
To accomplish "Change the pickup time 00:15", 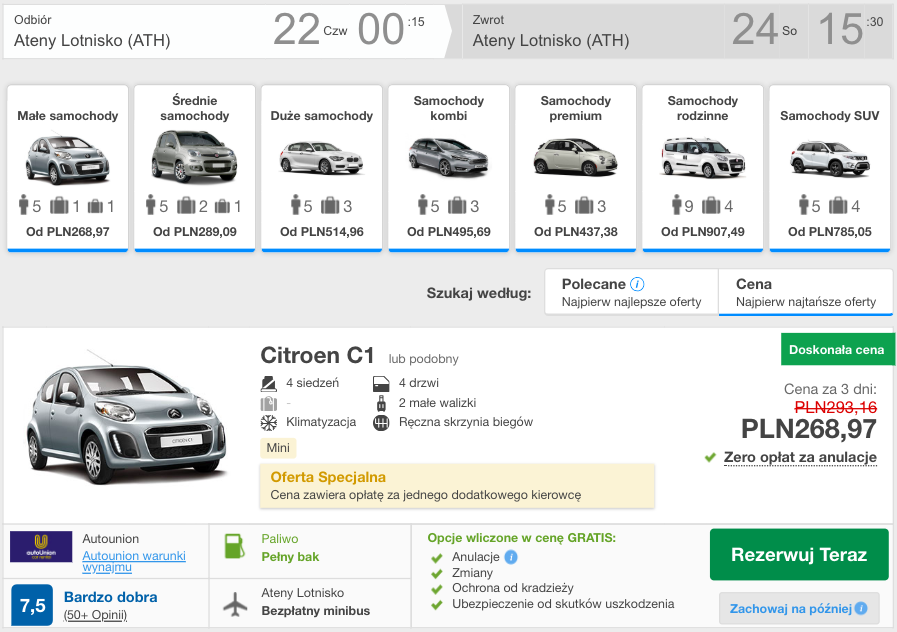I will [x=391, y=30].
